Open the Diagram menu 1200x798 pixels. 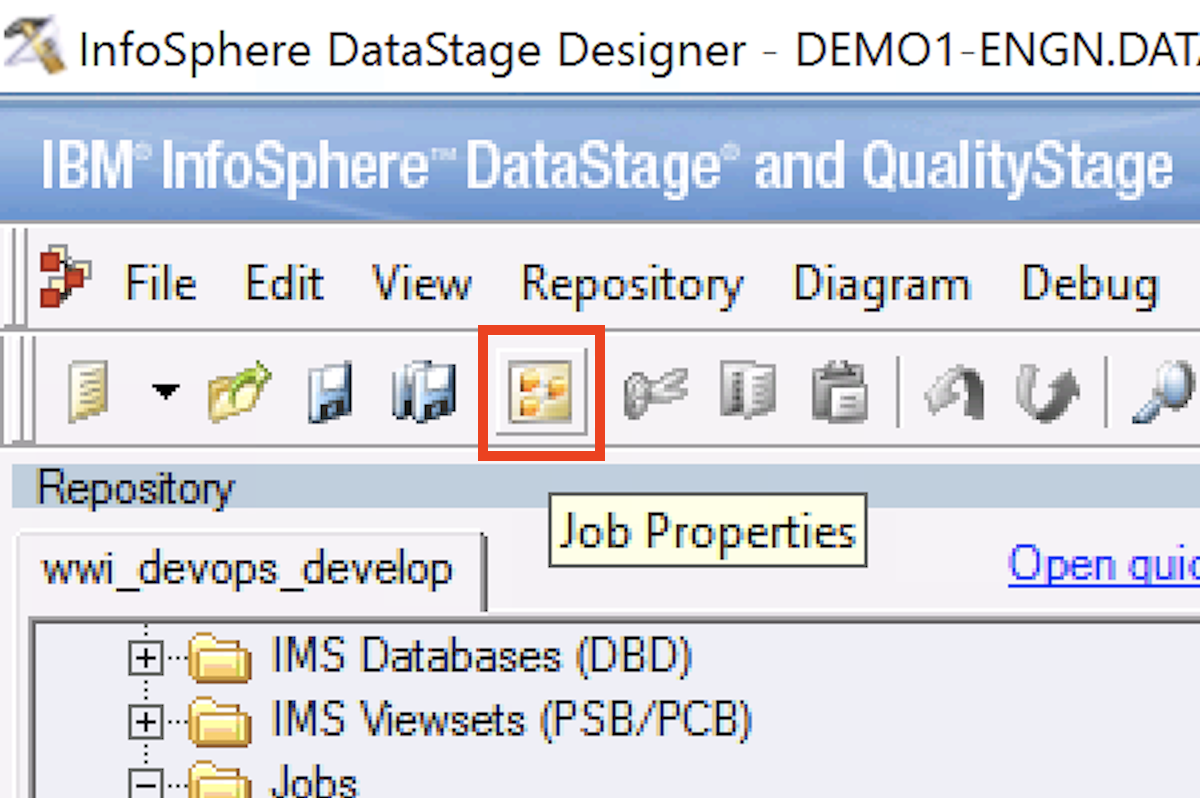(x=881, y=284)
